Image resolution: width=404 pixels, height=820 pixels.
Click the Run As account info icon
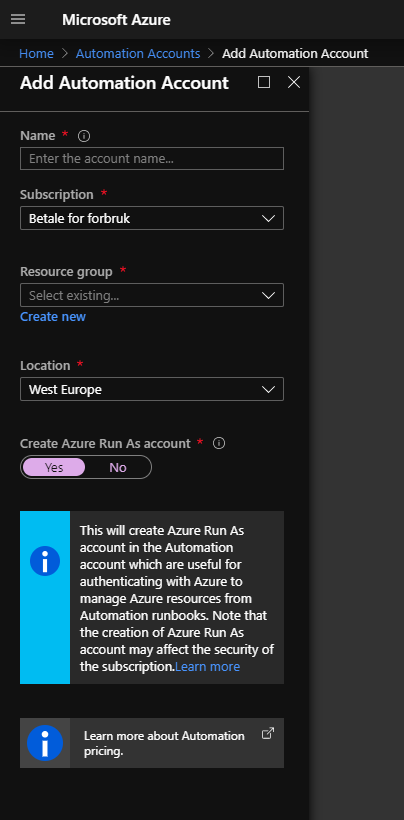click(x=220, y=443)
